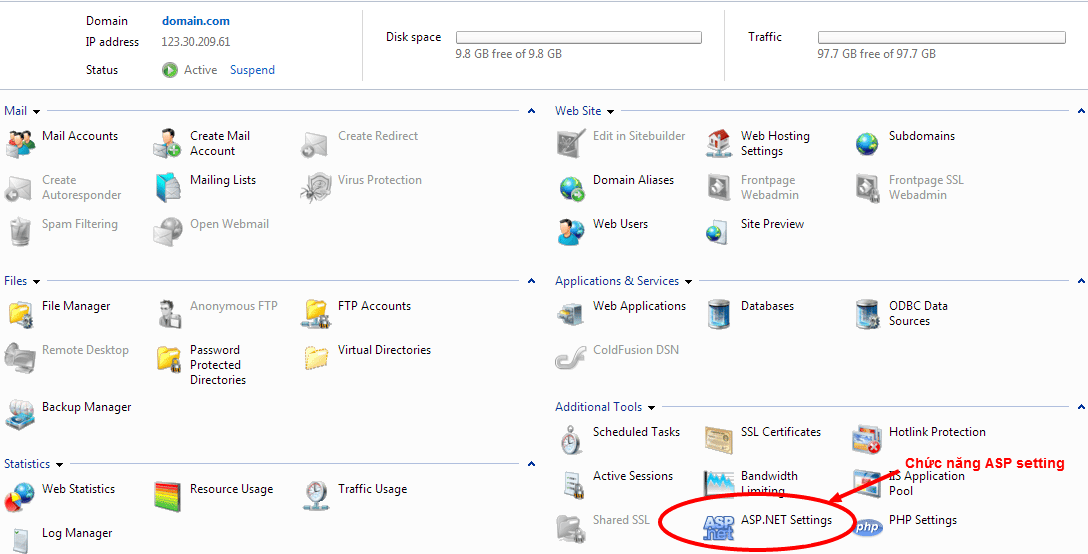Screen dimensions: 1088x554
Task: Click the FTP Accounts link
Action: tap(374, 306)
